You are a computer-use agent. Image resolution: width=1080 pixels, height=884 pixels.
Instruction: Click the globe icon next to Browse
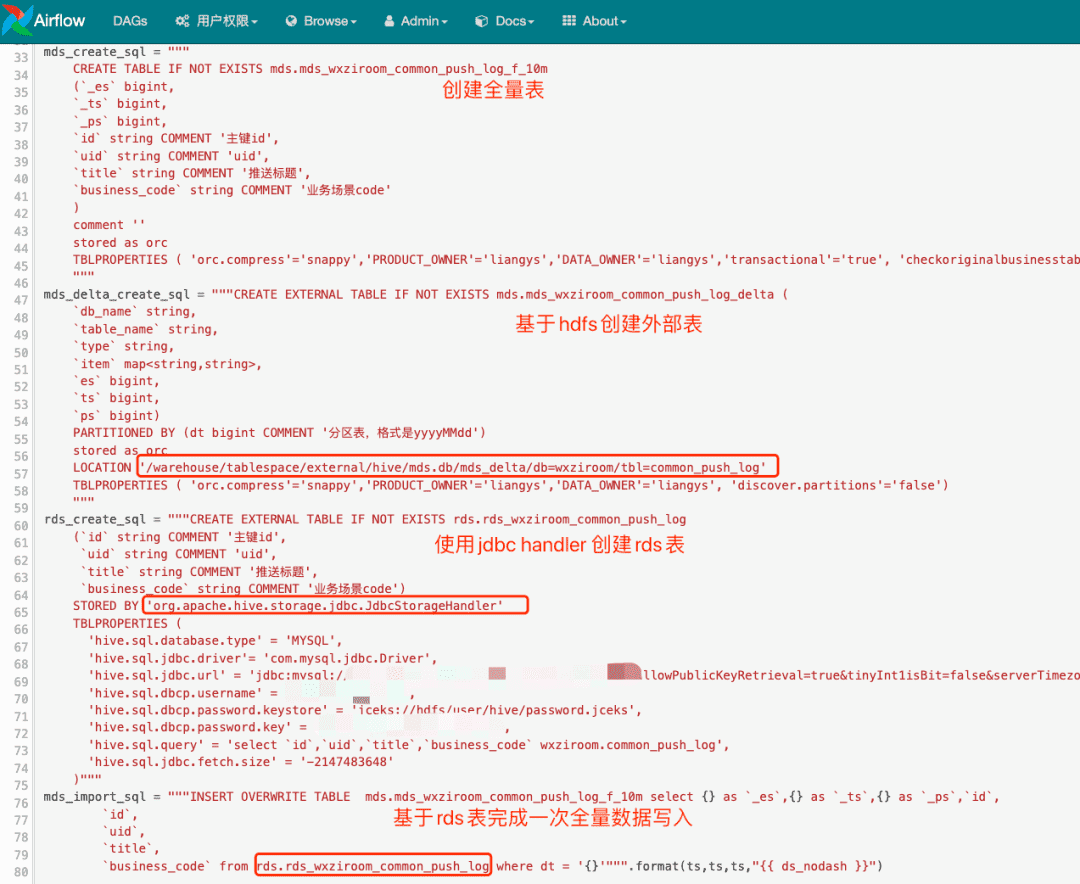pyautogui.click(x=291, y=21)
